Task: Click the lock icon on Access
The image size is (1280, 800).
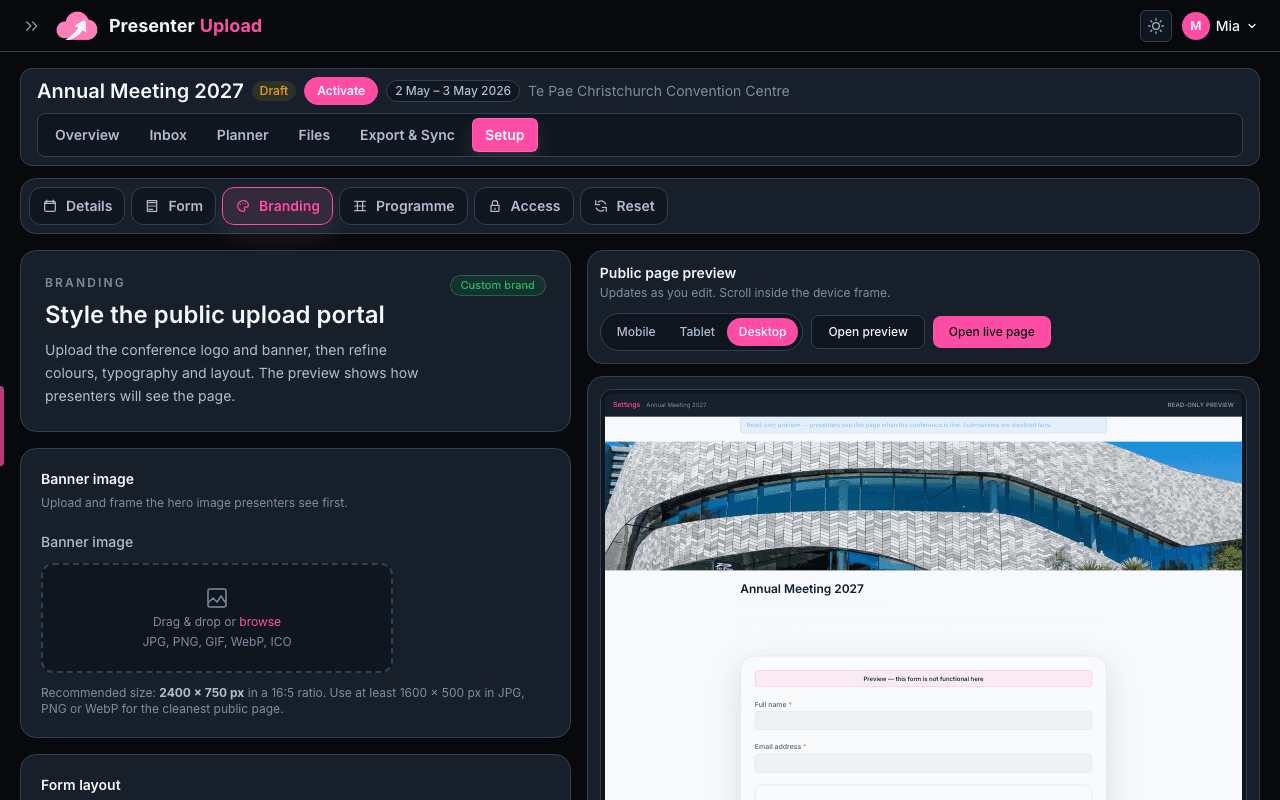Action: (495, 206)
